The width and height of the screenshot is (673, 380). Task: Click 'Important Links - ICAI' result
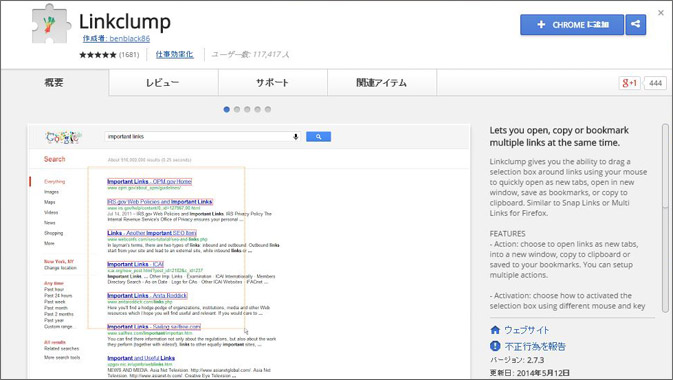click(136, 264)
